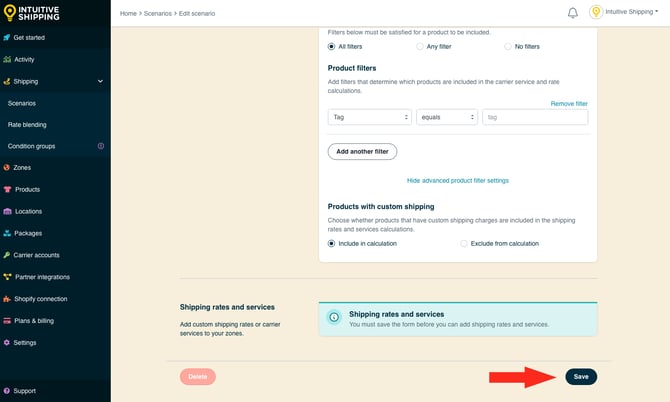Click the Remove filter link
The image size is (670, 402).
[x=569, y=103]
